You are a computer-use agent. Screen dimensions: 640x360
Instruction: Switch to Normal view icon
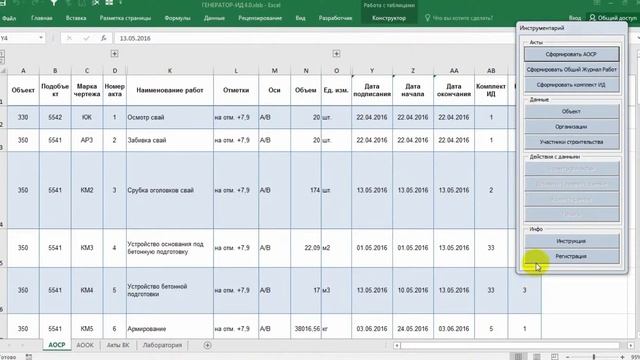point(519,357)
